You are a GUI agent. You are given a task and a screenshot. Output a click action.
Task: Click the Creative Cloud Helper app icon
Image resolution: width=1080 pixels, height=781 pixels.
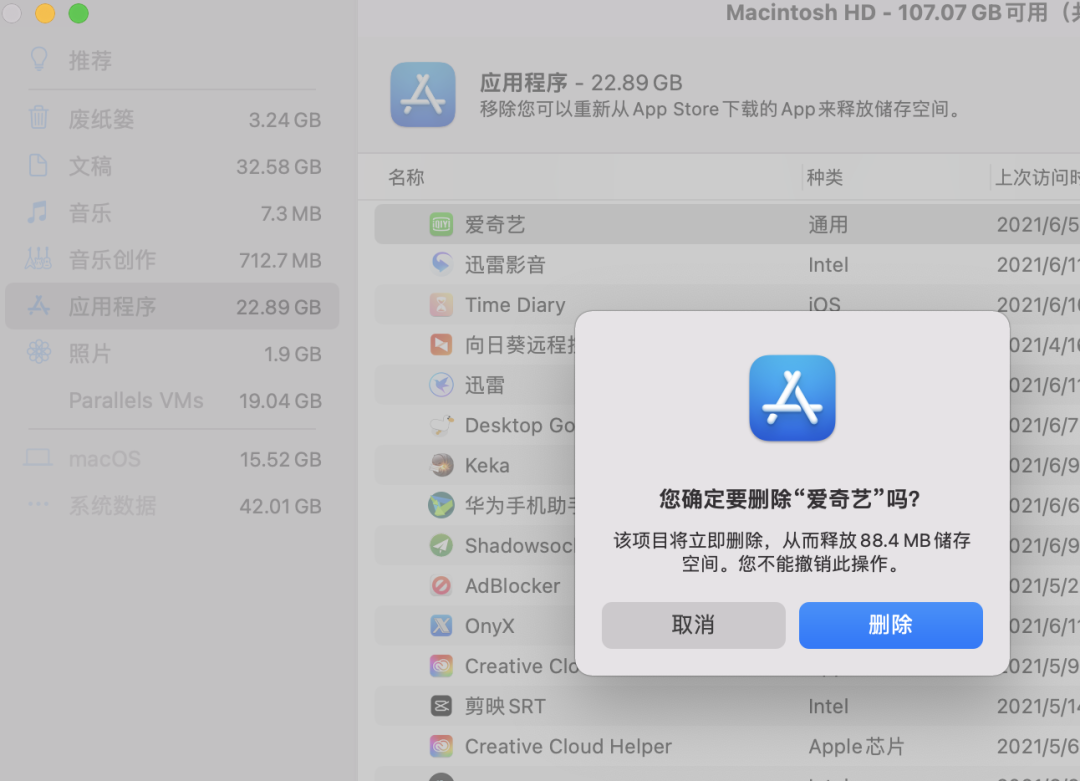pyautogui.click(x=441, y=746)
